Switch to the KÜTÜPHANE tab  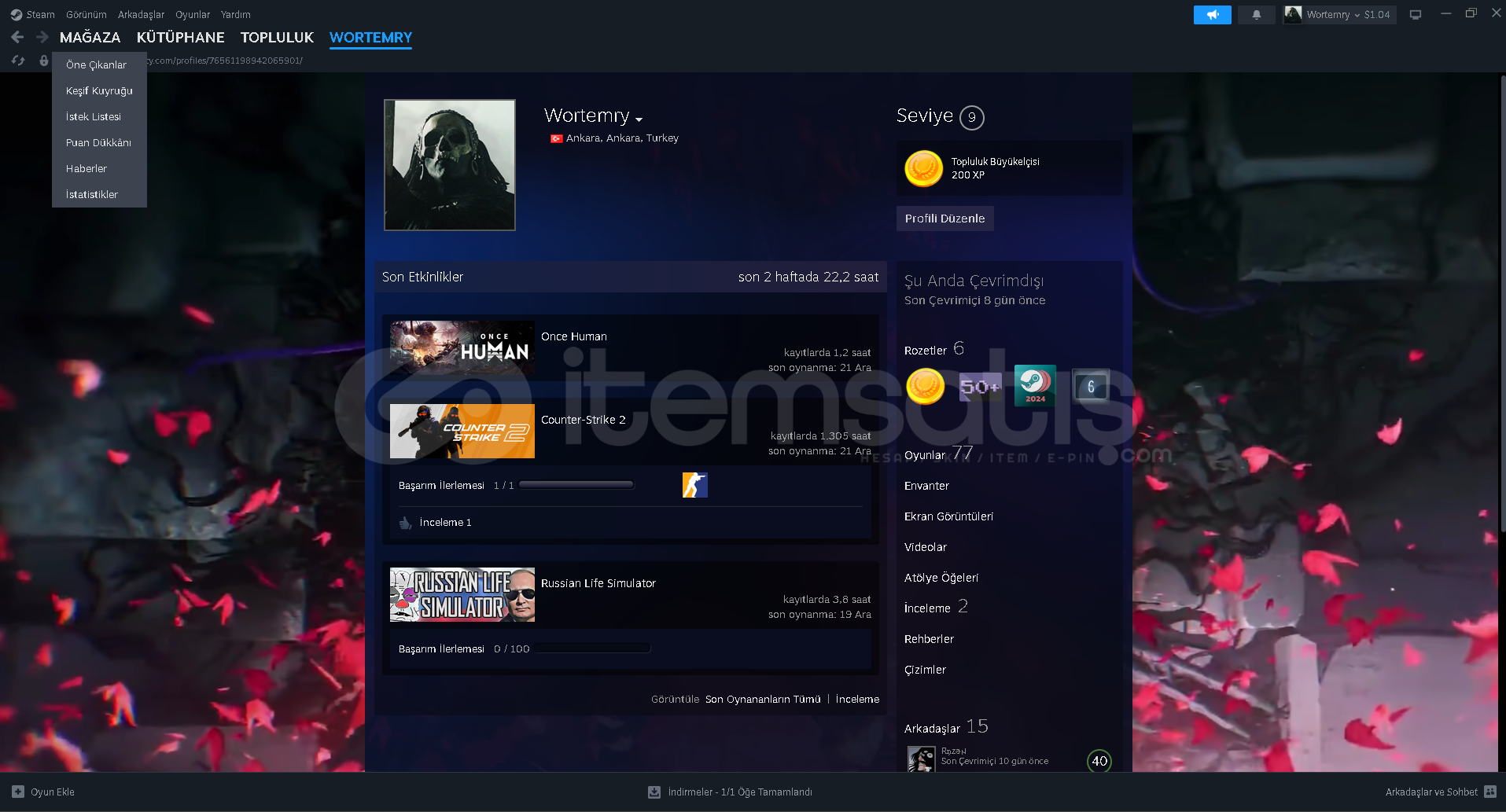click(x=181, y=37)
